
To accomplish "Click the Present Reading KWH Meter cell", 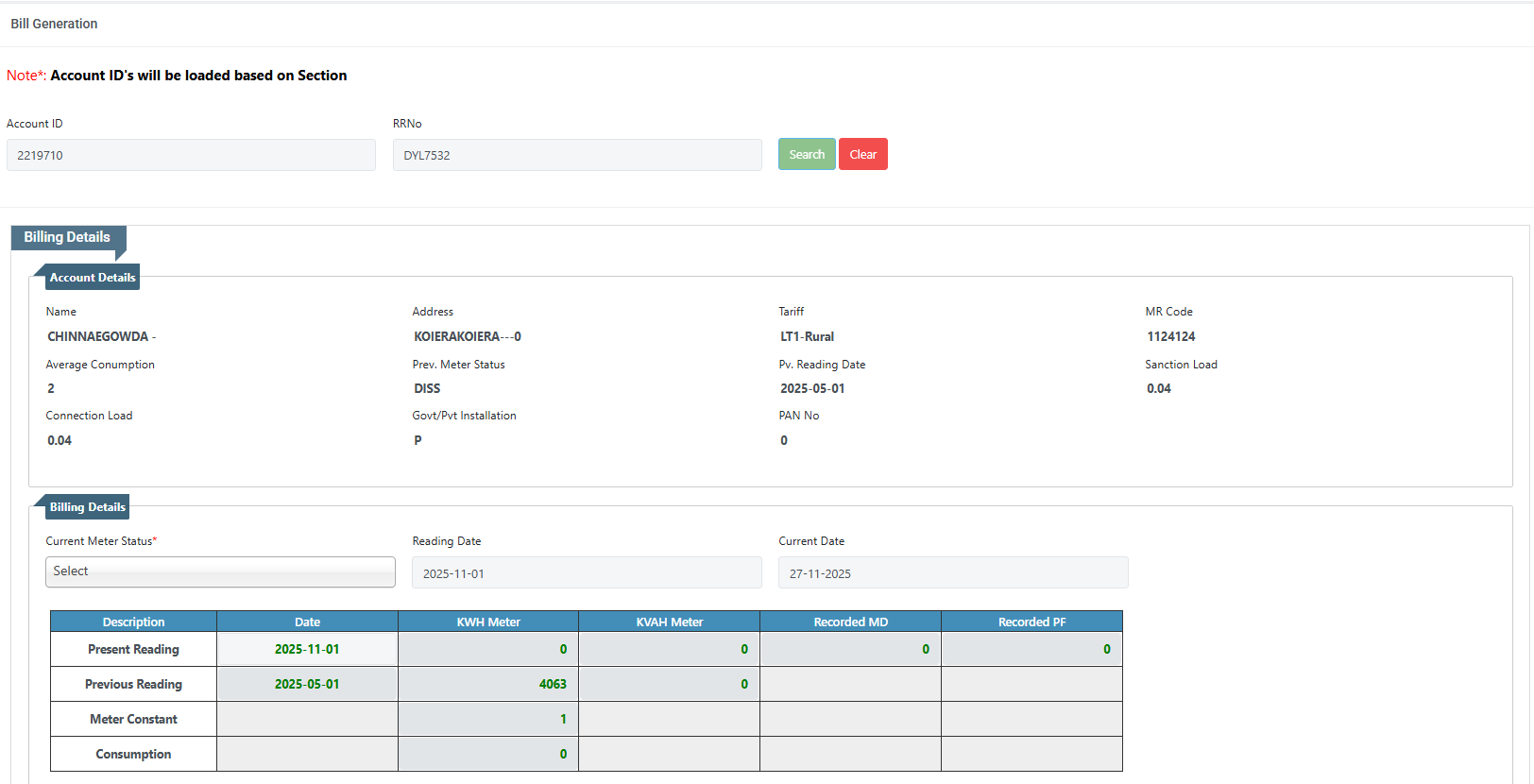I will [488, 649].
